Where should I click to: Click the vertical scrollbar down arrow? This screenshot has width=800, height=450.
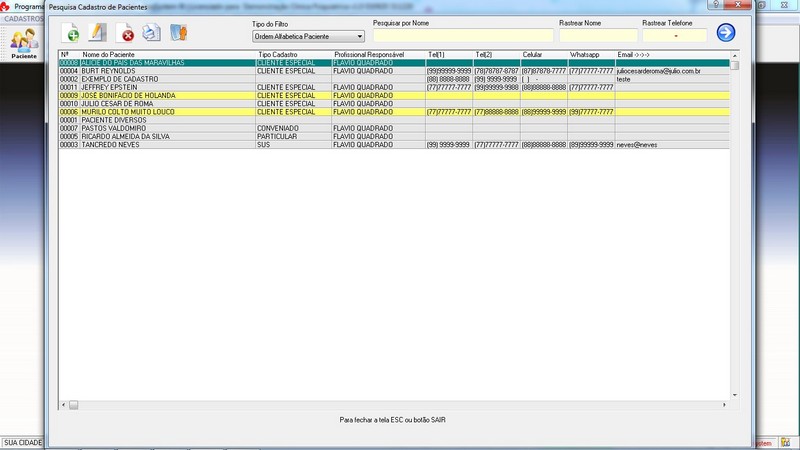(x=735, y=395)
